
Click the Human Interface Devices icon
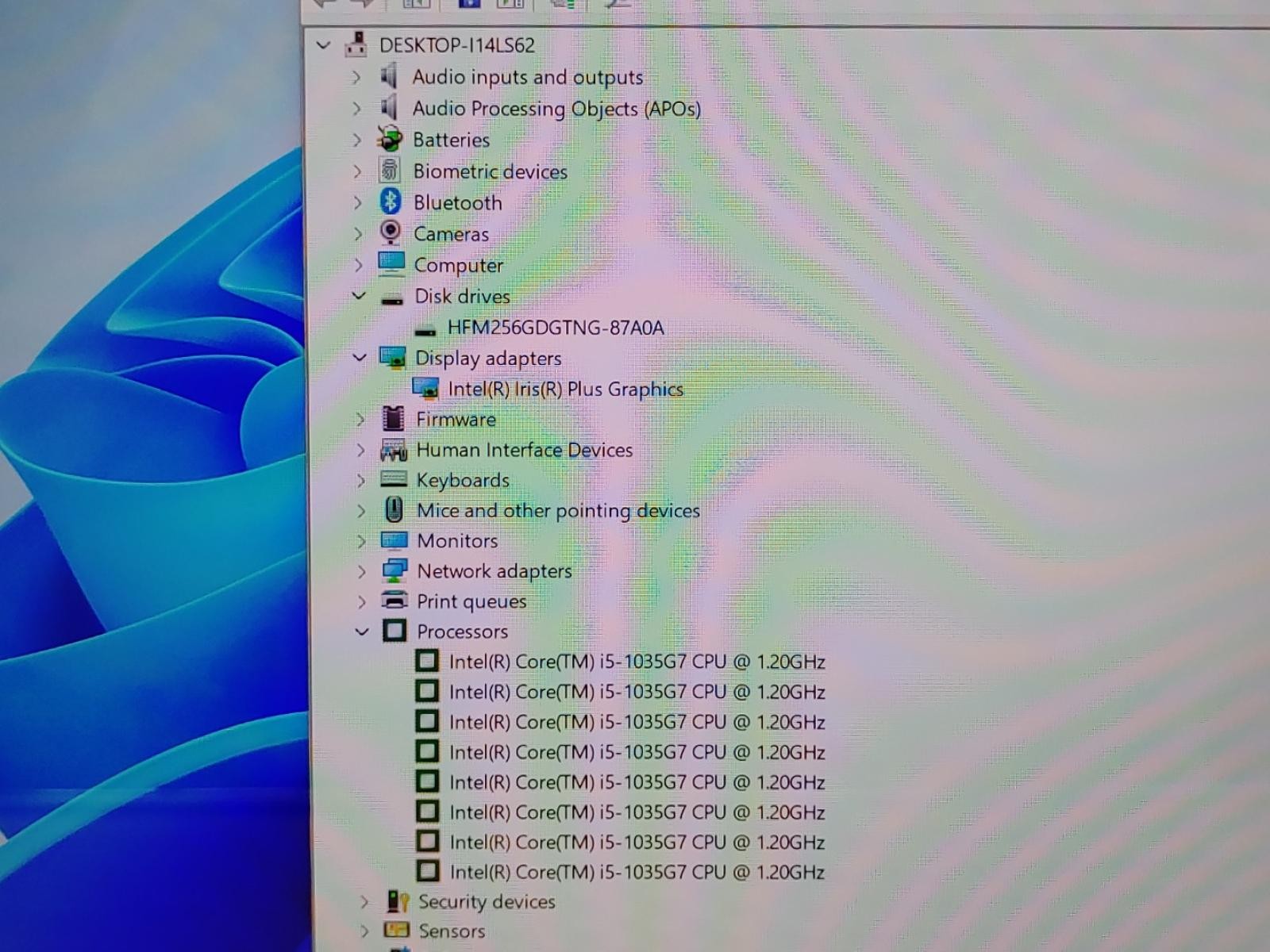pos(394,450)
